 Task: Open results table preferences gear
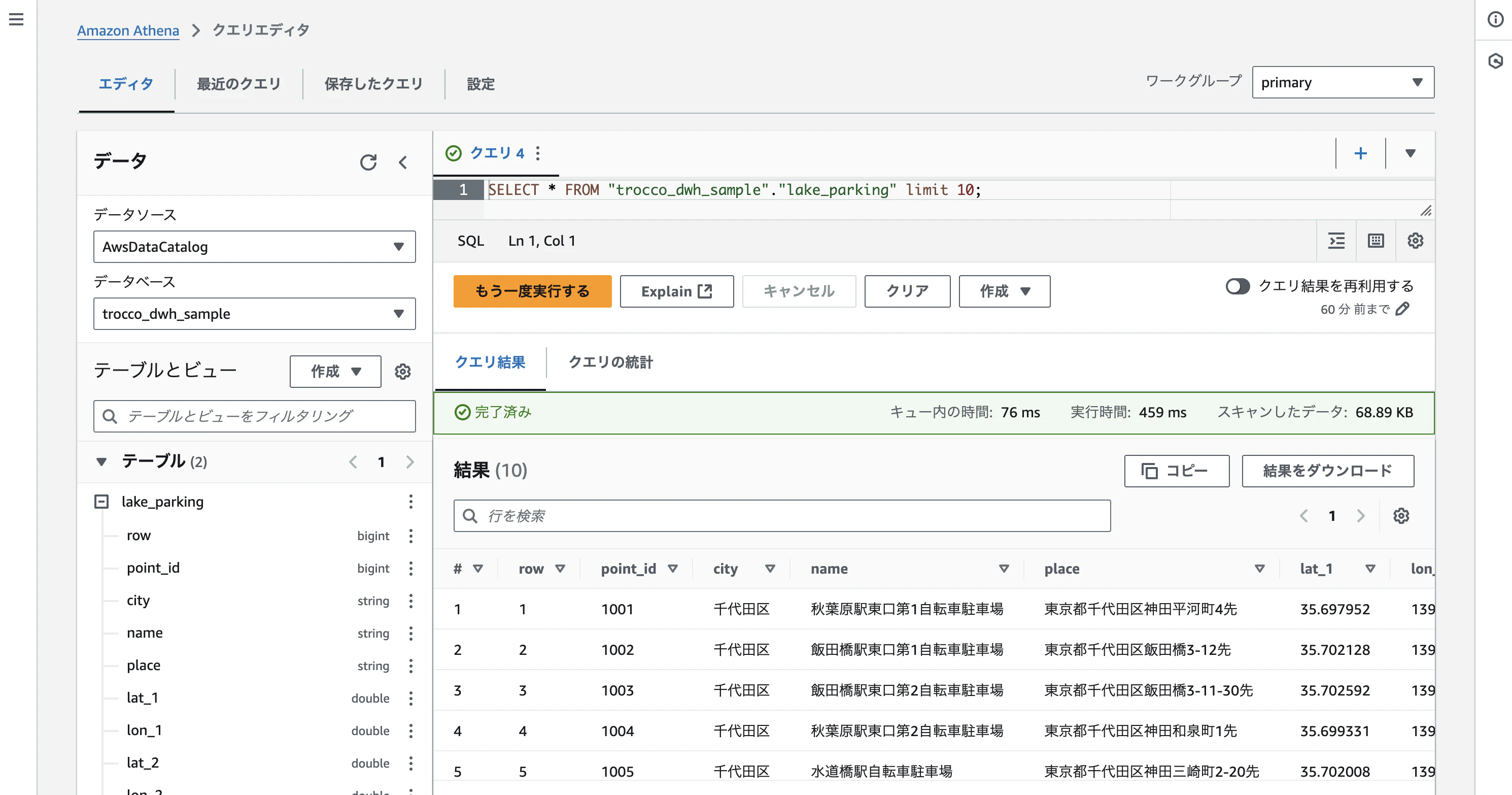pyautogui.click(x=1401, y=516)
